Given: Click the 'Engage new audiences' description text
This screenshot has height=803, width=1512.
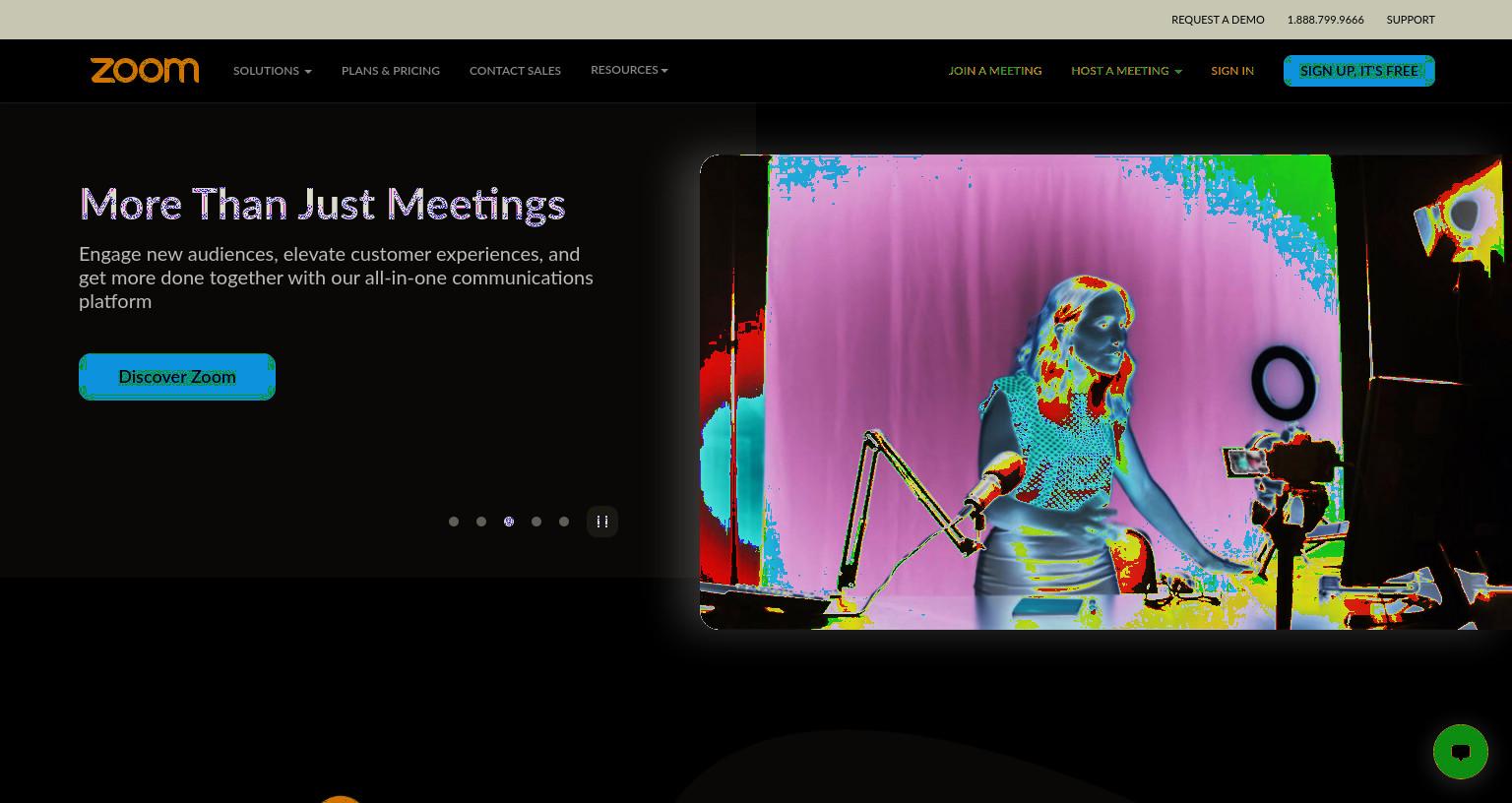Looking at the screenshot, I should 336,278.
